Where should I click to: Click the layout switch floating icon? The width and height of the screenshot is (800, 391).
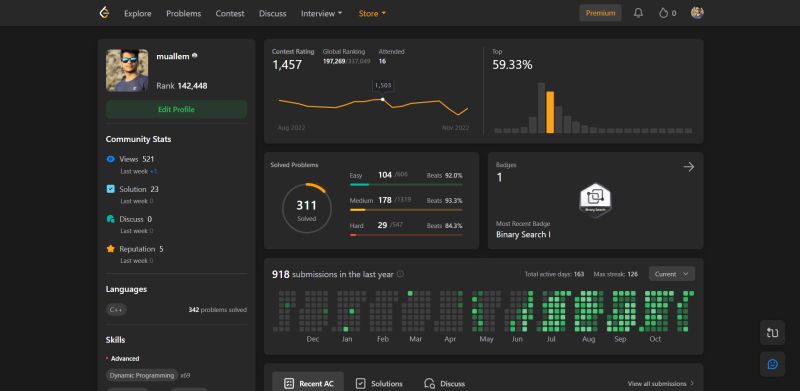click(x=772, y=333)
